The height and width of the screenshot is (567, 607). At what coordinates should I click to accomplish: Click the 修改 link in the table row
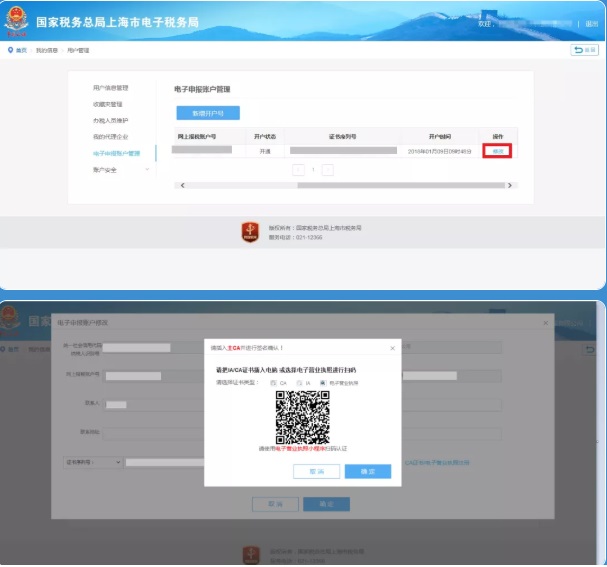pyautogui.click(x=497, y=151)
